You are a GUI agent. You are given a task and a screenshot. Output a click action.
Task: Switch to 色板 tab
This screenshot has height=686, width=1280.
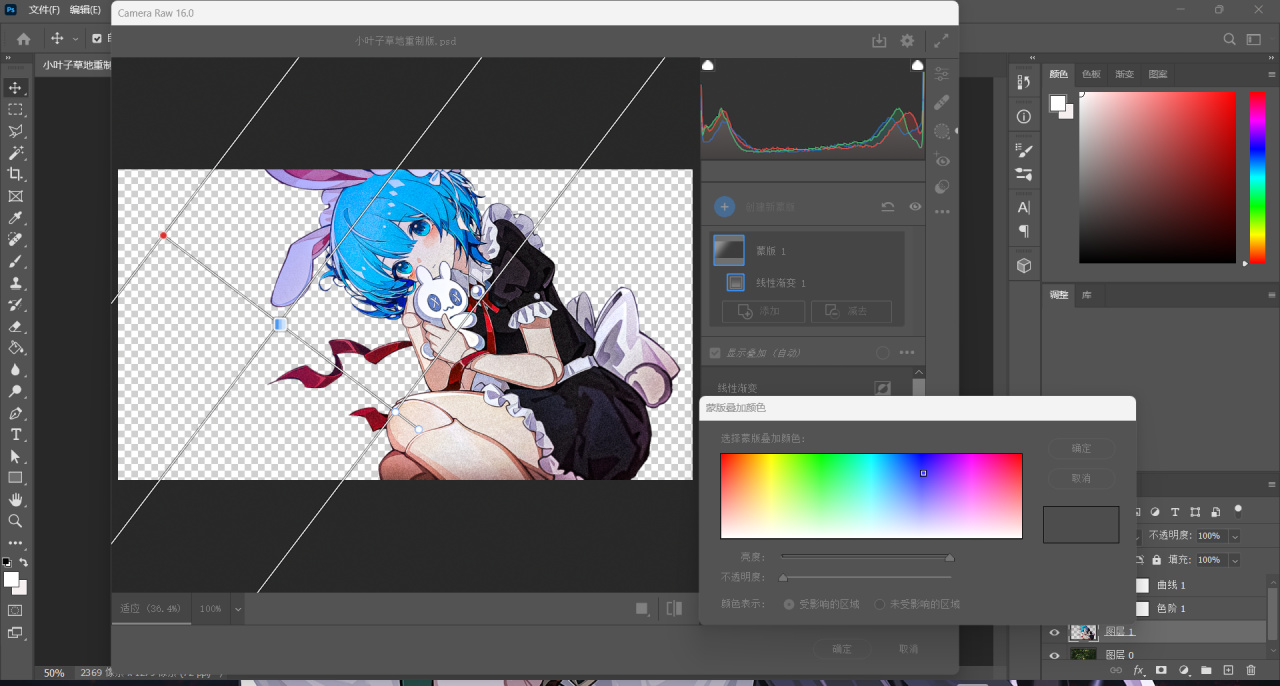[x=1091, y=74]
